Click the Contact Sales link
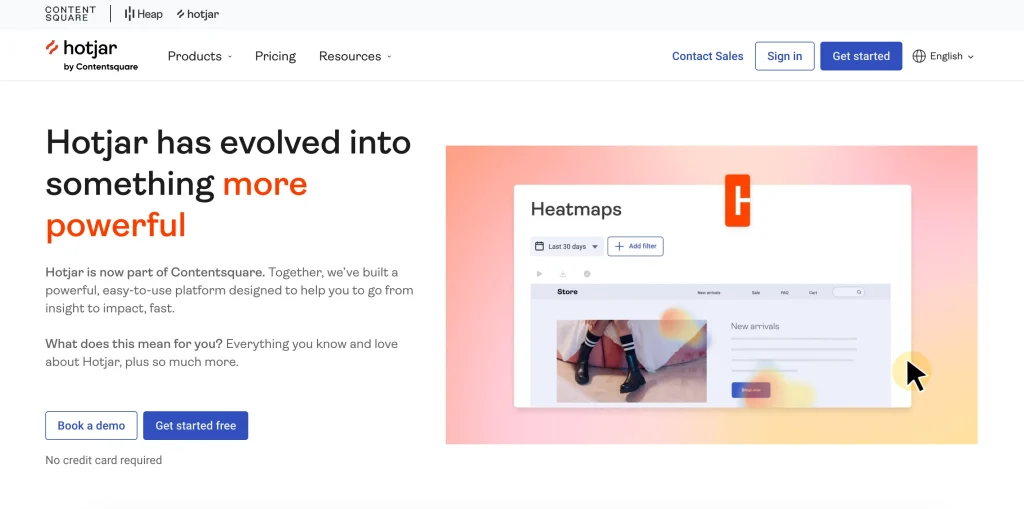 [707, 56]
